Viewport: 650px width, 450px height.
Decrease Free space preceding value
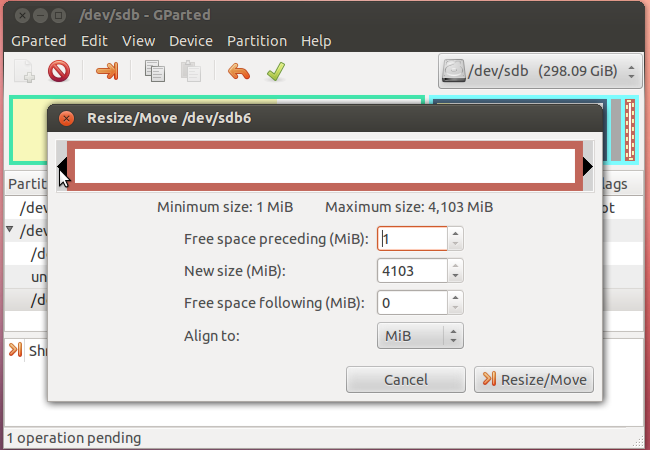[x=456, y=244]
